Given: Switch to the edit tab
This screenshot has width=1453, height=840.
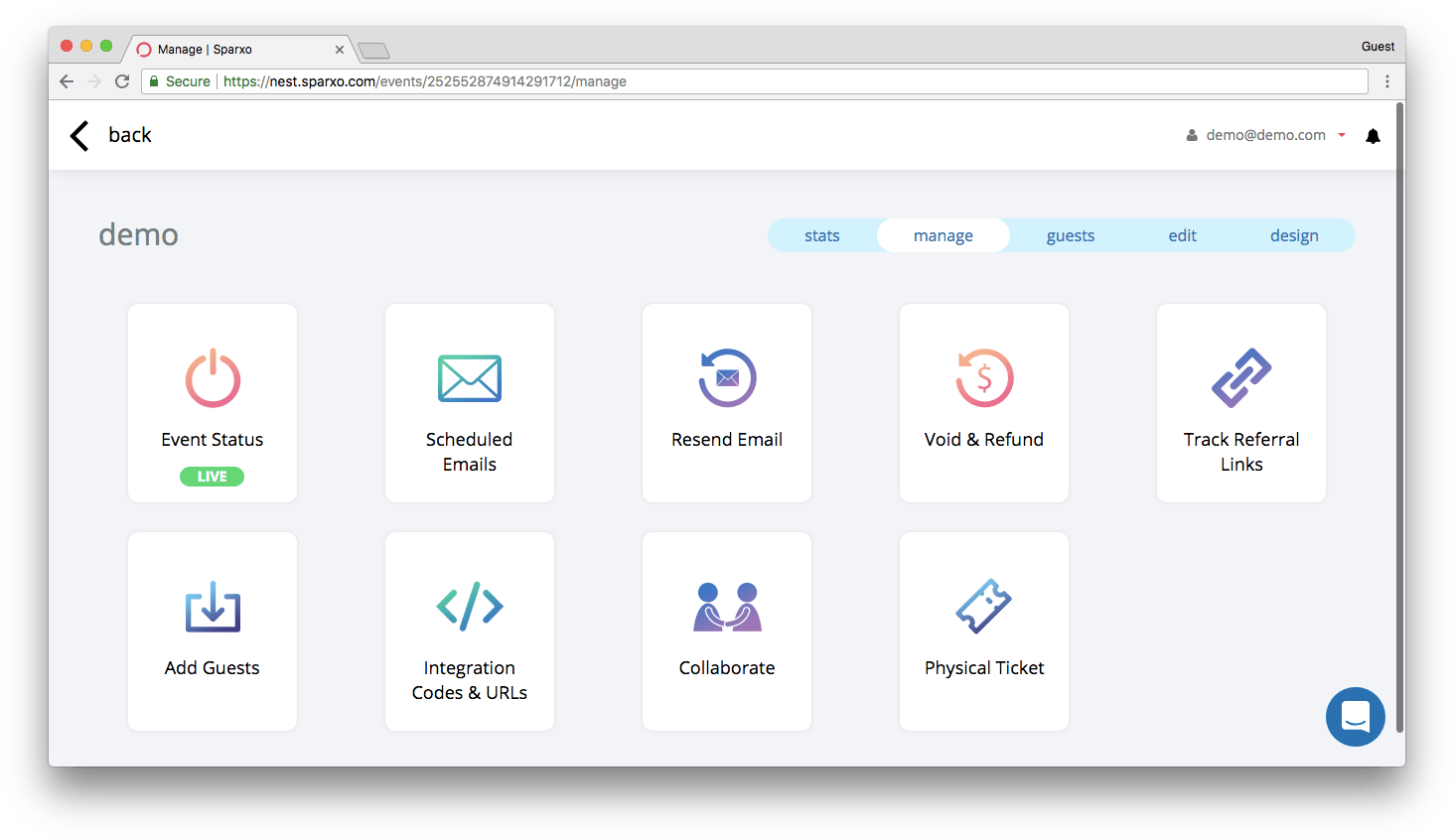Looking at the screenshot, I should [x=1182, y=235].
